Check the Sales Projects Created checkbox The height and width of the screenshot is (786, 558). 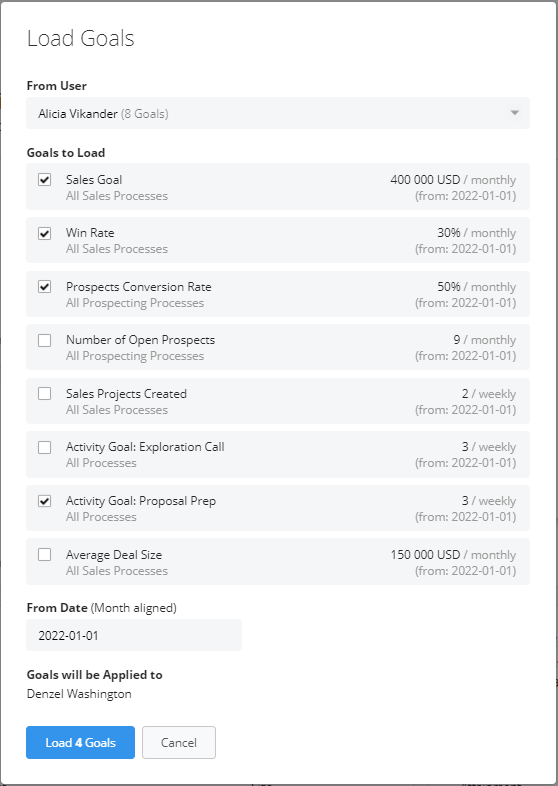pos(45,394)
